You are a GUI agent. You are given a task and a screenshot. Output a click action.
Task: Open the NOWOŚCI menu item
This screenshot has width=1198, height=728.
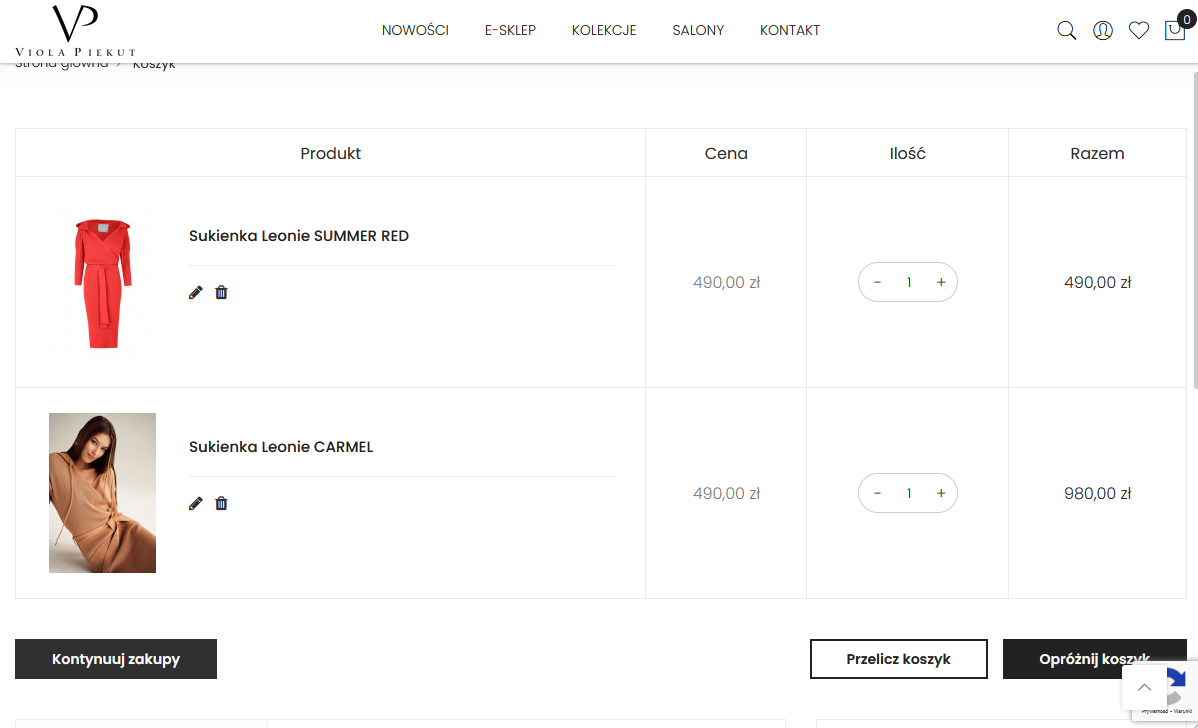coord(415,30)
